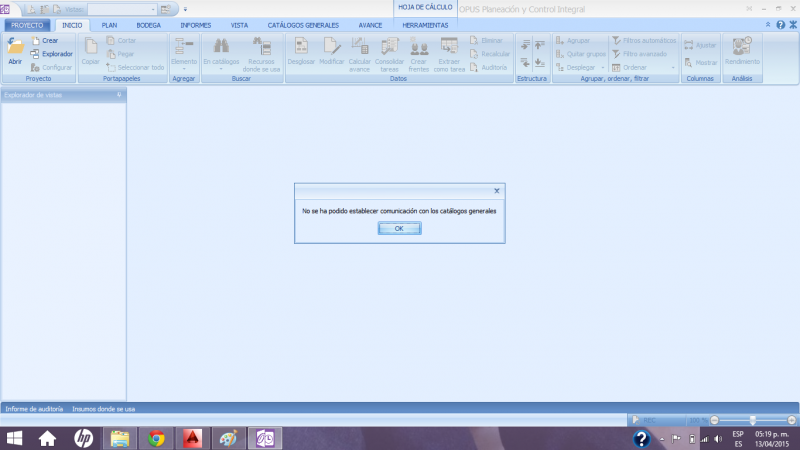The image size is (800, 450).
Task: Expand the Elemento dropdown in Agregar
Action: pyautogui.click(x=184, y=68)
